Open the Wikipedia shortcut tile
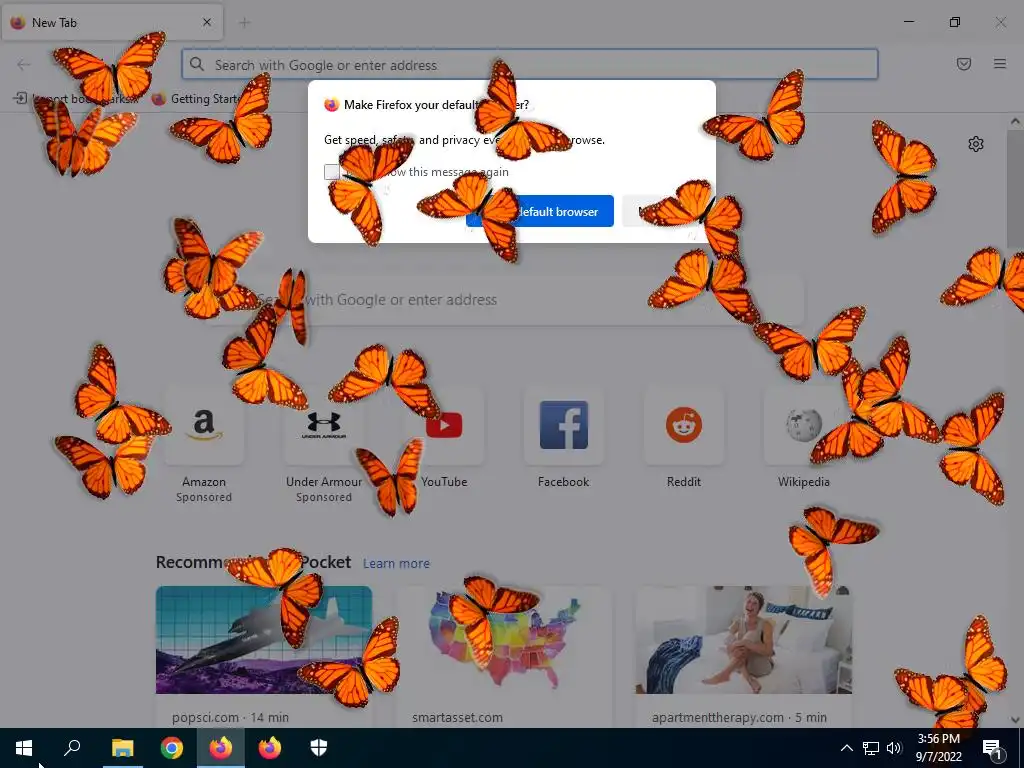This screenshot has width=1024, height=768. click(803, 425)
